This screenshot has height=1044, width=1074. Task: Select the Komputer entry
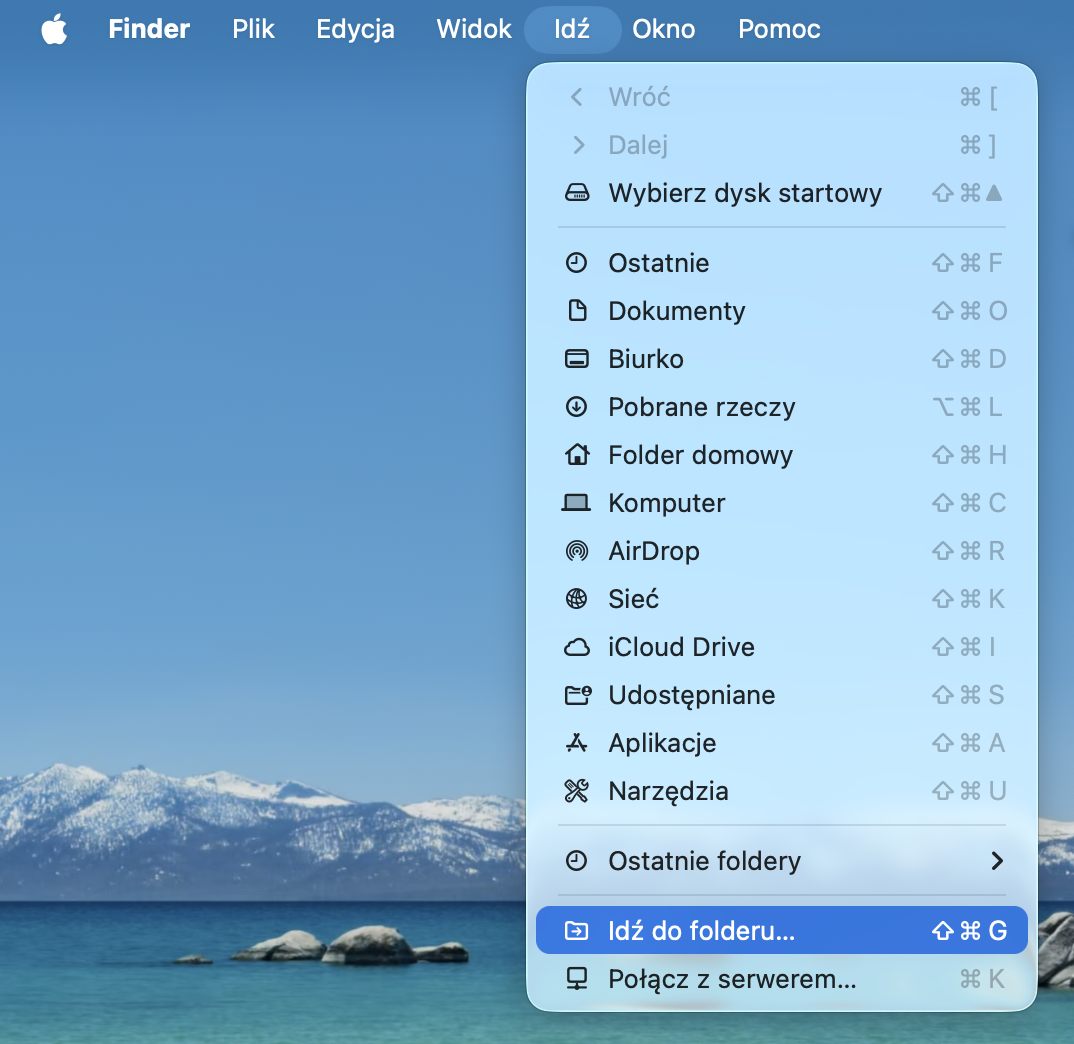coord(782,503)
